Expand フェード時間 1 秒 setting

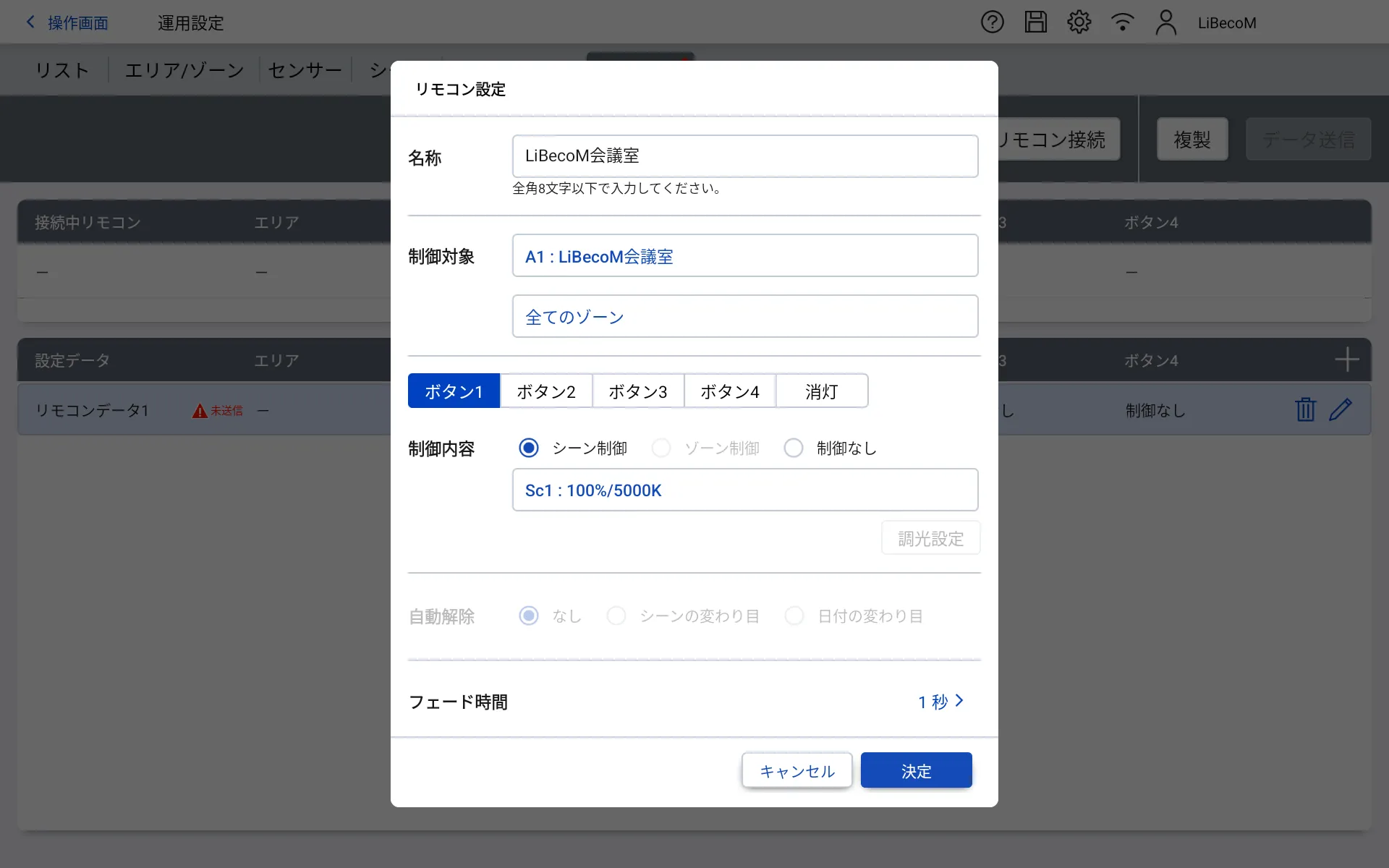click(x=940, y=701)
